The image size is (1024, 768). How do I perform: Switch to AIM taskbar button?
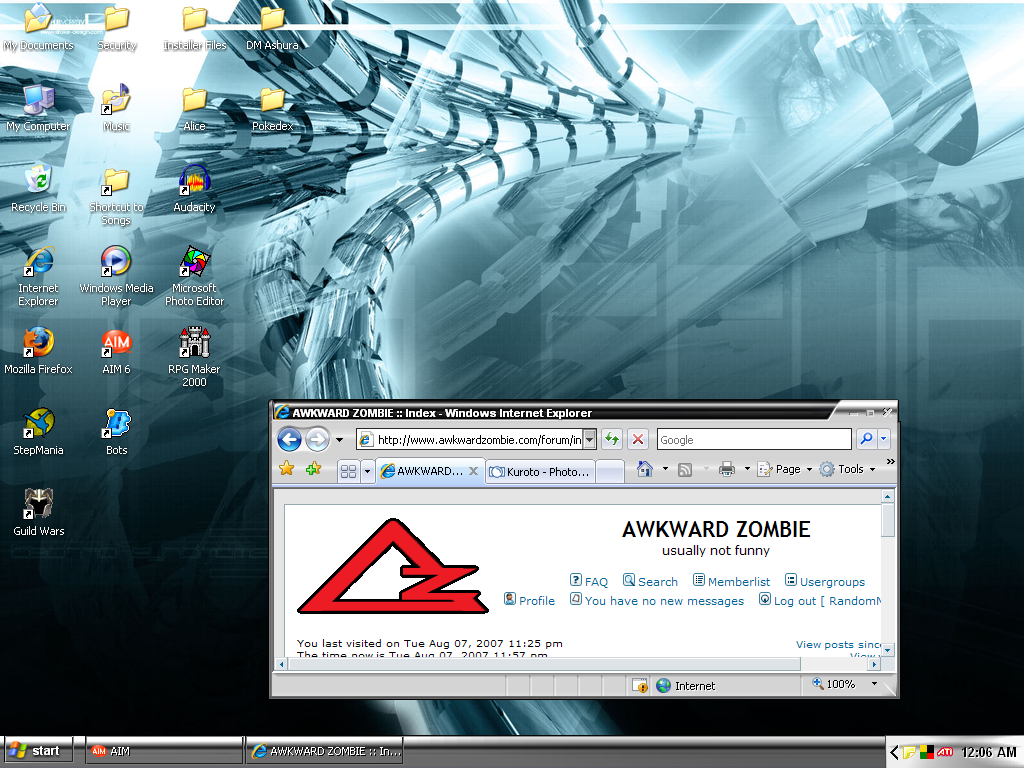164,751
